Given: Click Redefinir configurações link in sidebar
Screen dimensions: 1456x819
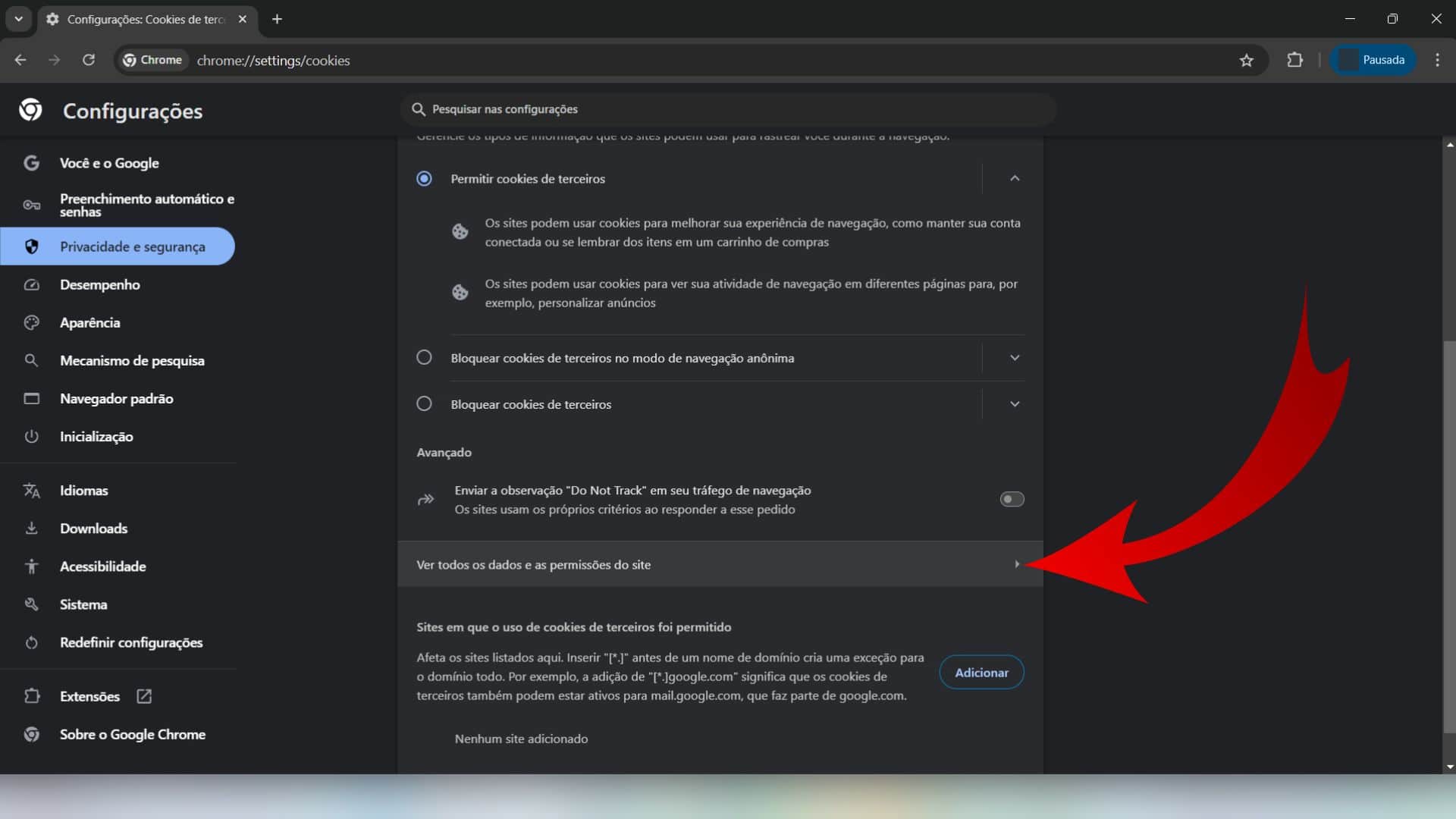Looking at the screenshot, I should (131, 641).
